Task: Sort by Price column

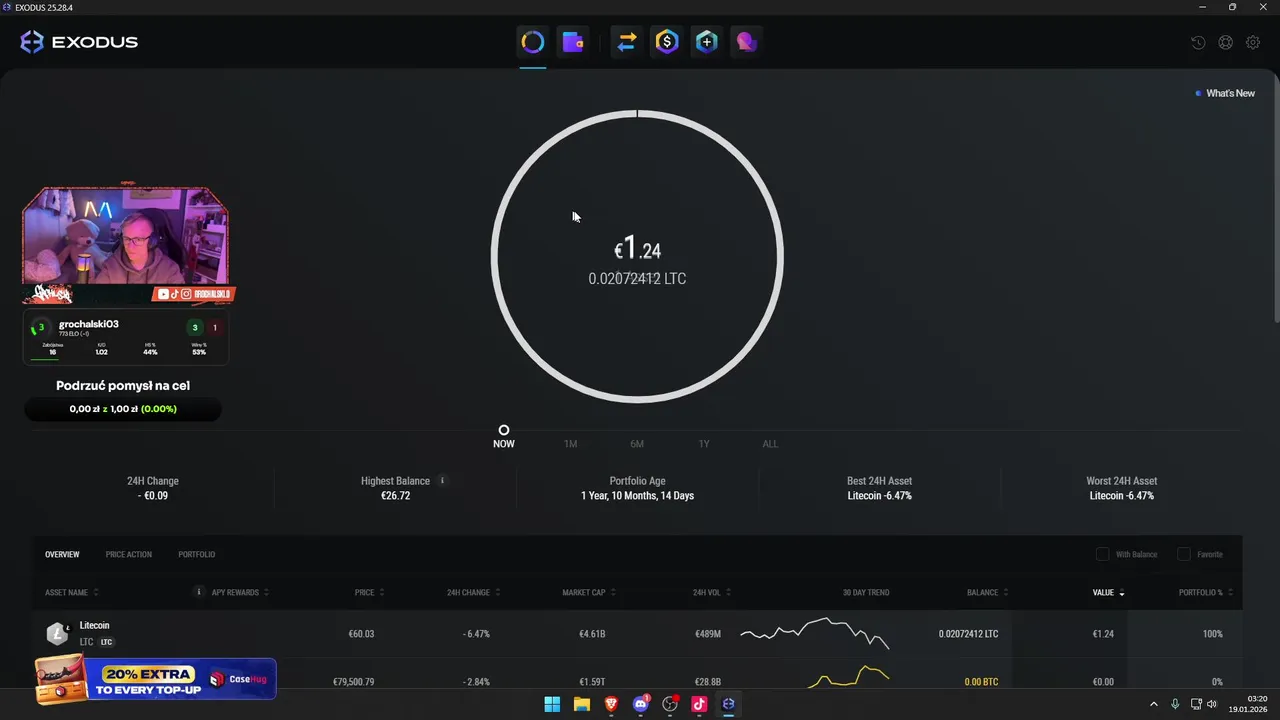Action: click(369, 592)
